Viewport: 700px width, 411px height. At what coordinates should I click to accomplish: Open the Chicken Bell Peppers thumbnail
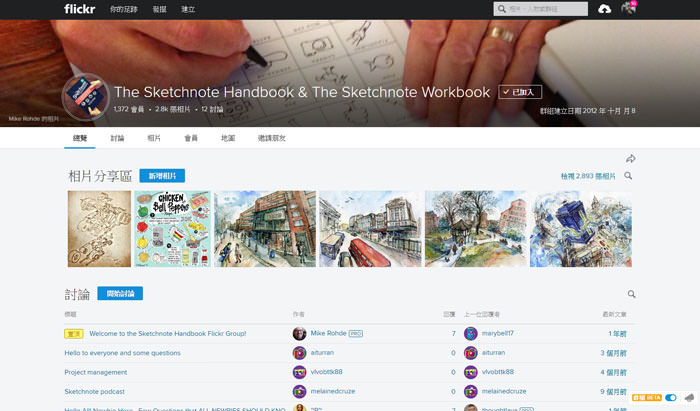[171, 229]
